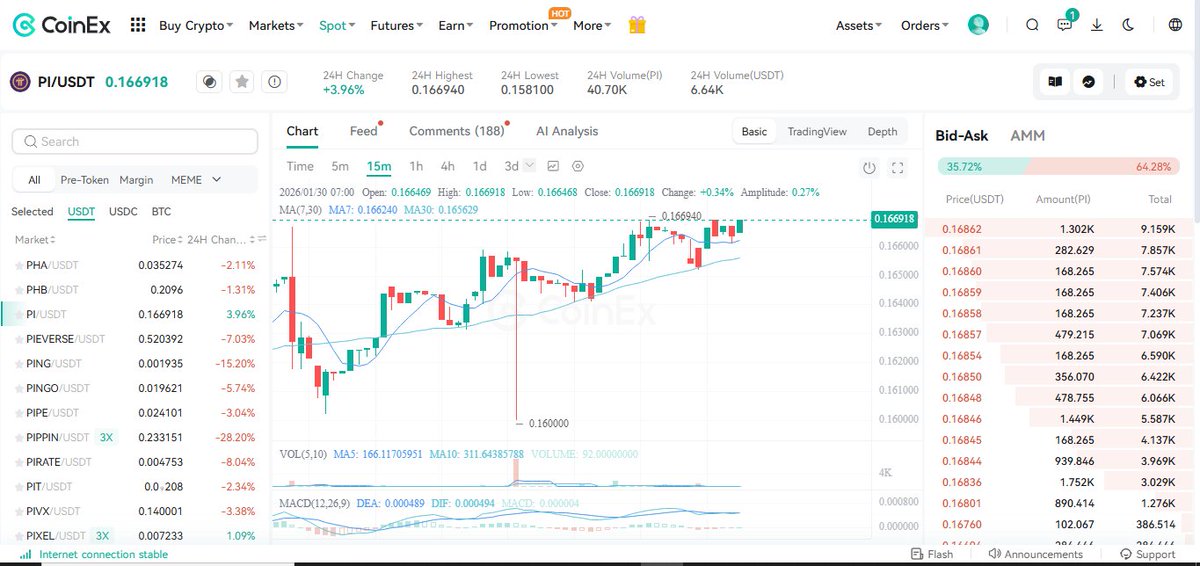
Task: Favorite the PIEVERSE/USDT star
Action: [18, 339]
